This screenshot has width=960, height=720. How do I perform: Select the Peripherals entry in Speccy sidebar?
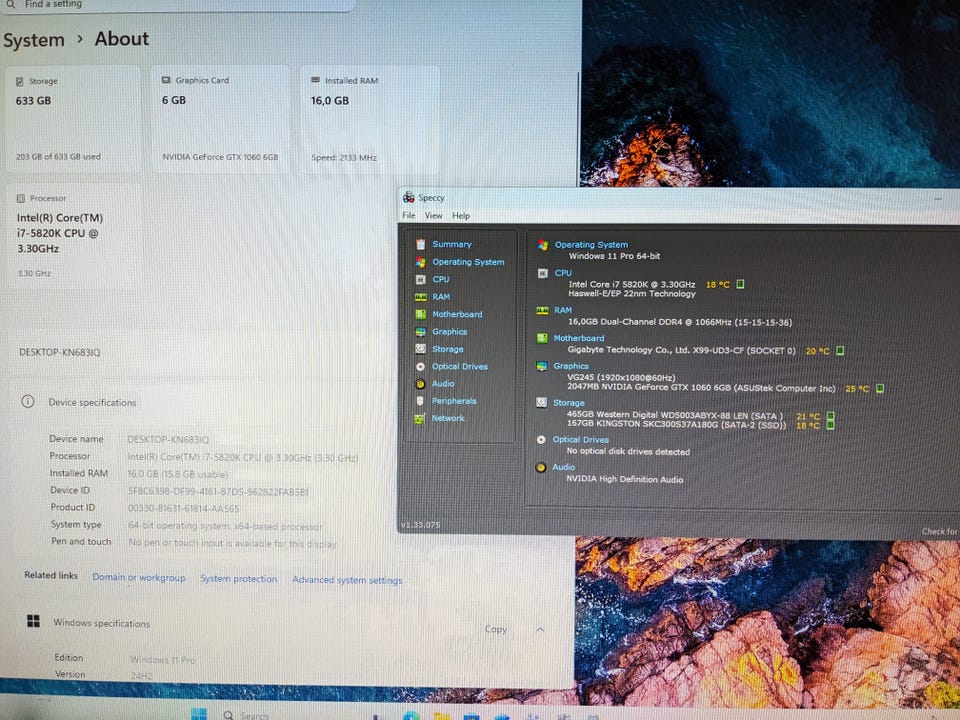pos(454,401)
